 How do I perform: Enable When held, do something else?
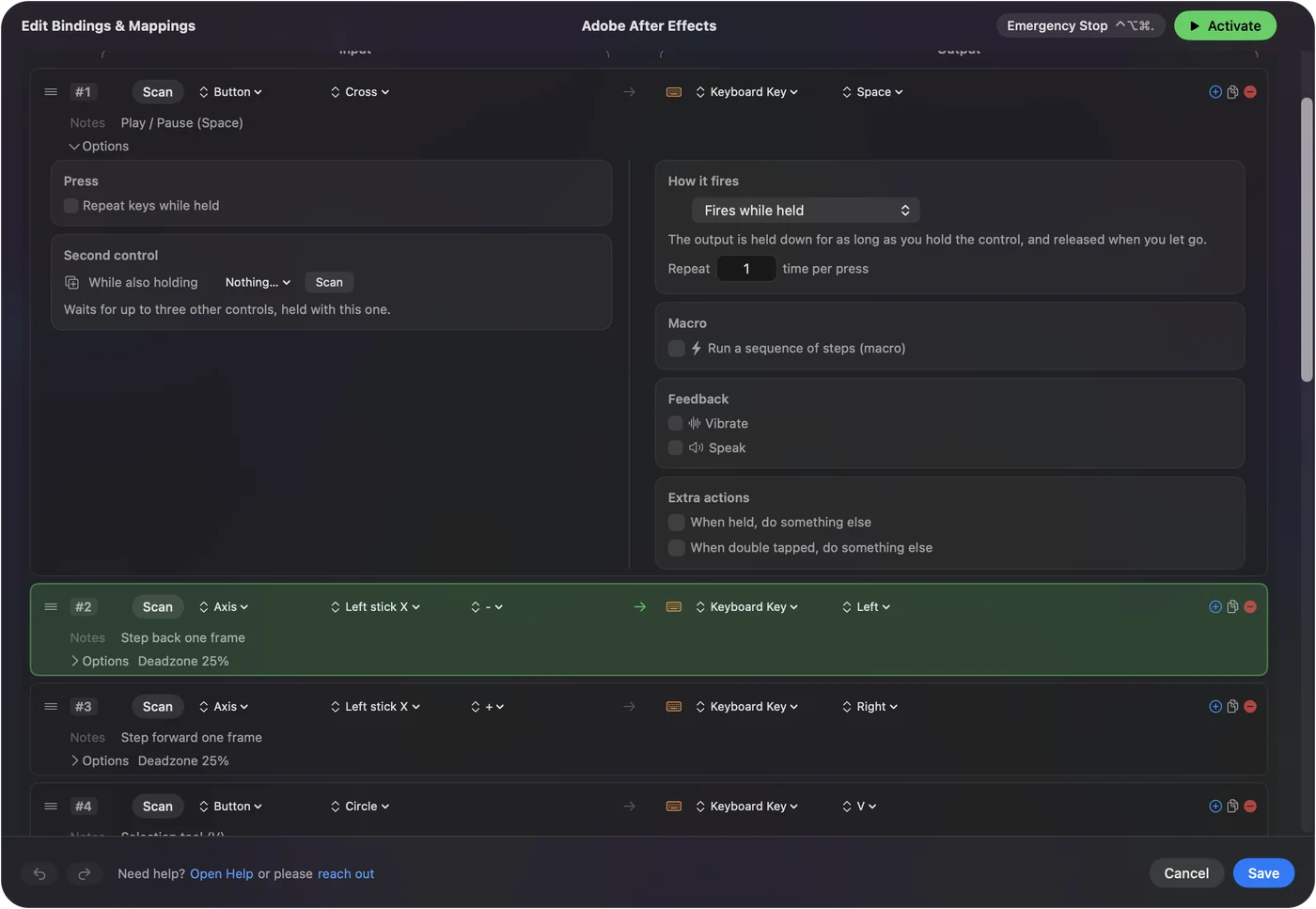[676, 523]
